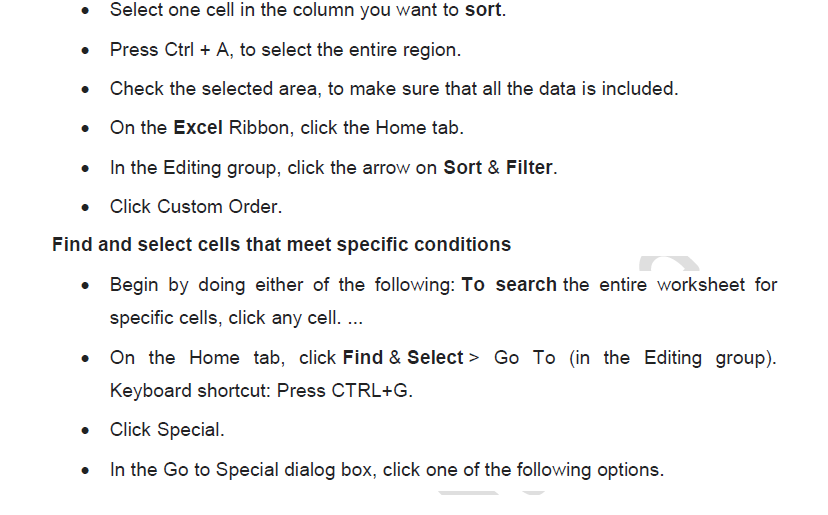Click the bold phrase "To search"
This screenshot has width=828, height=515.
click(509, 284)
